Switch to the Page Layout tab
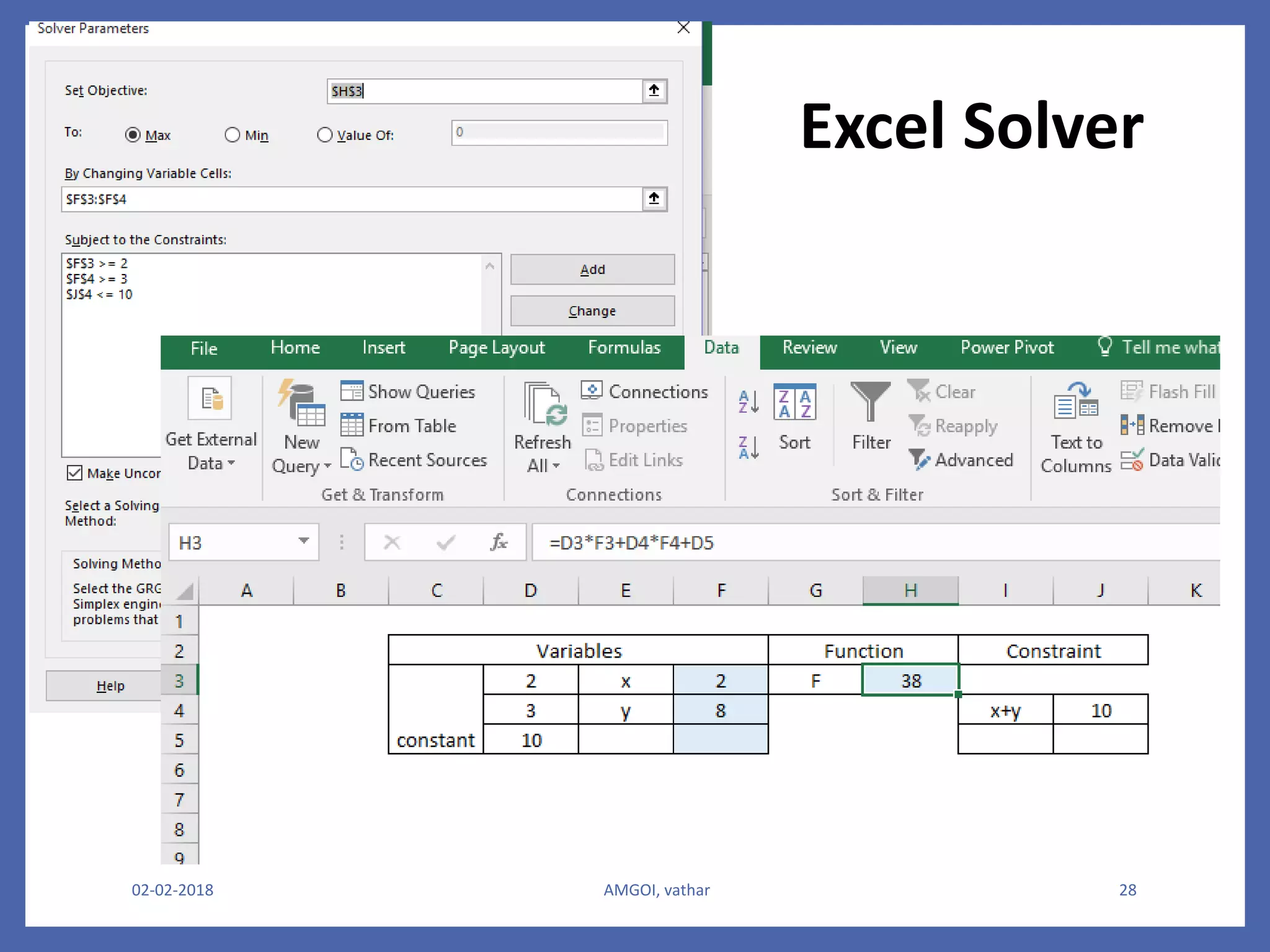The width and height of the screenshot is (1270, 952). pyautogui.click(x=497, y=348)
